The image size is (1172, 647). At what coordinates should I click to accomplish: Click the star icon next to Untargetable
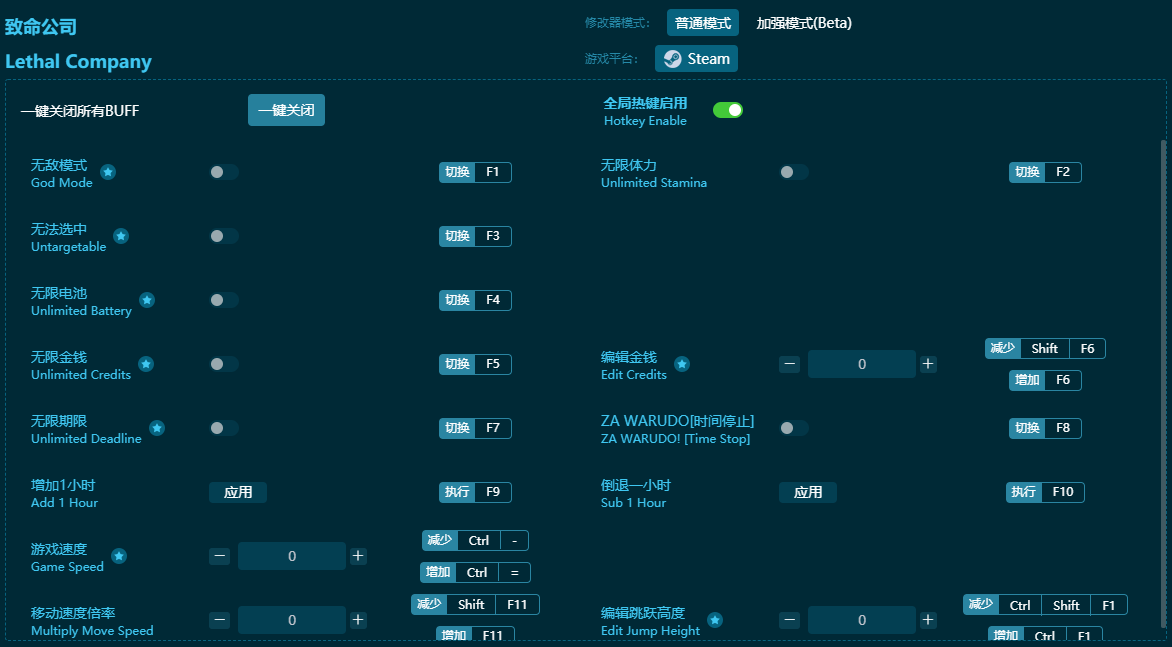[121, 236]
